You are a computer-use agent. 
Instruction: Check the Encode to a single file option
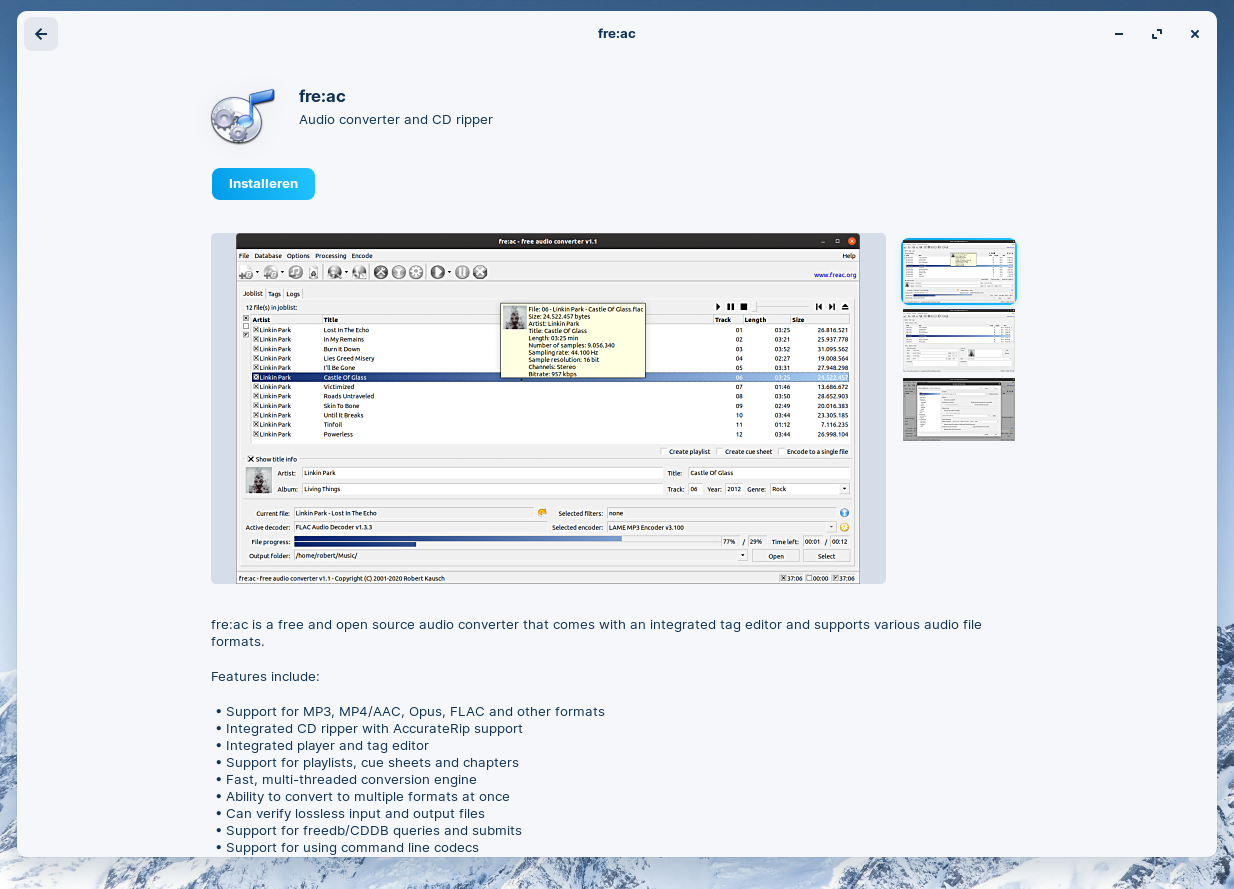click(x=782, y=452)
